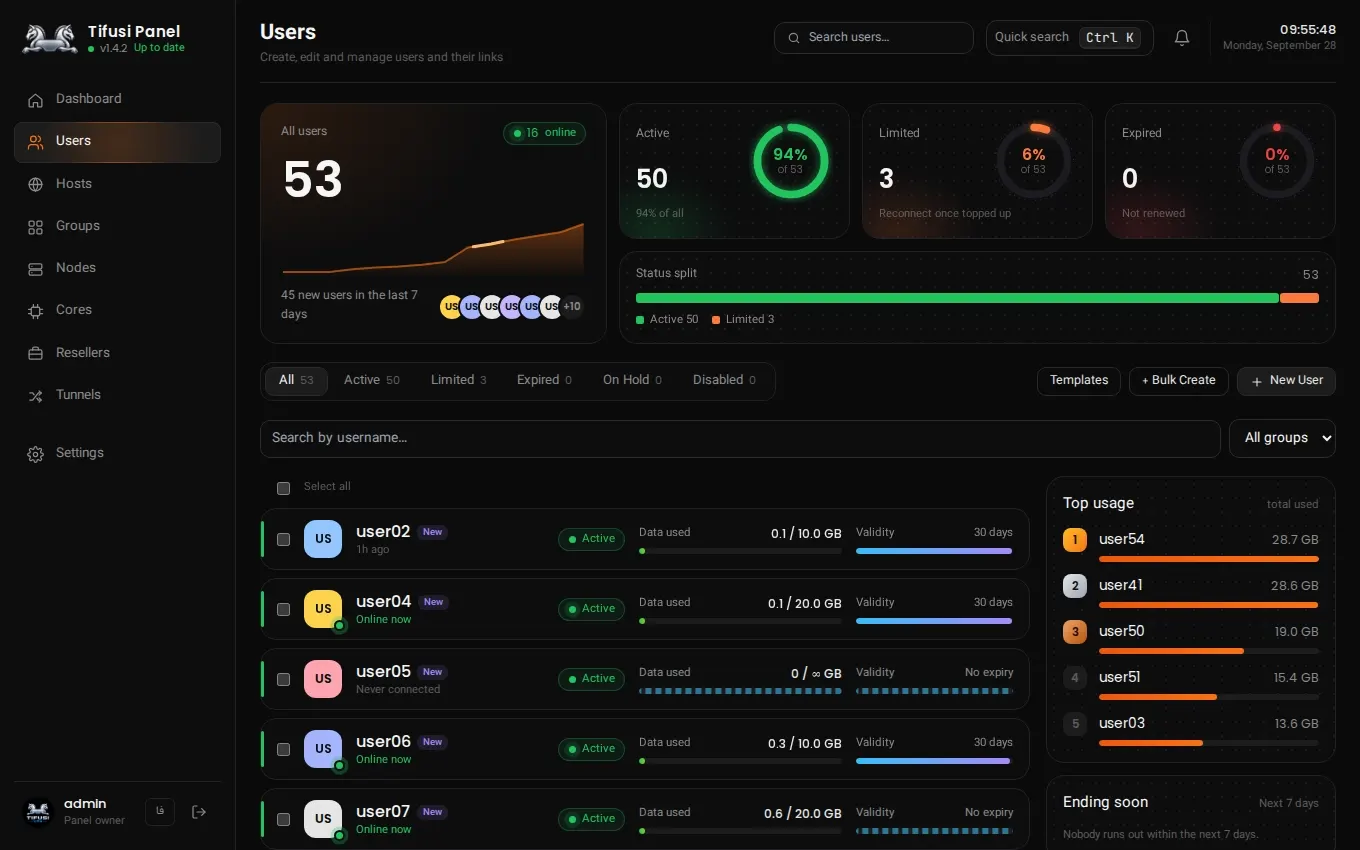The image size is (1360, 850).
Task: Click the New User button
Action: click(1286, 381)
